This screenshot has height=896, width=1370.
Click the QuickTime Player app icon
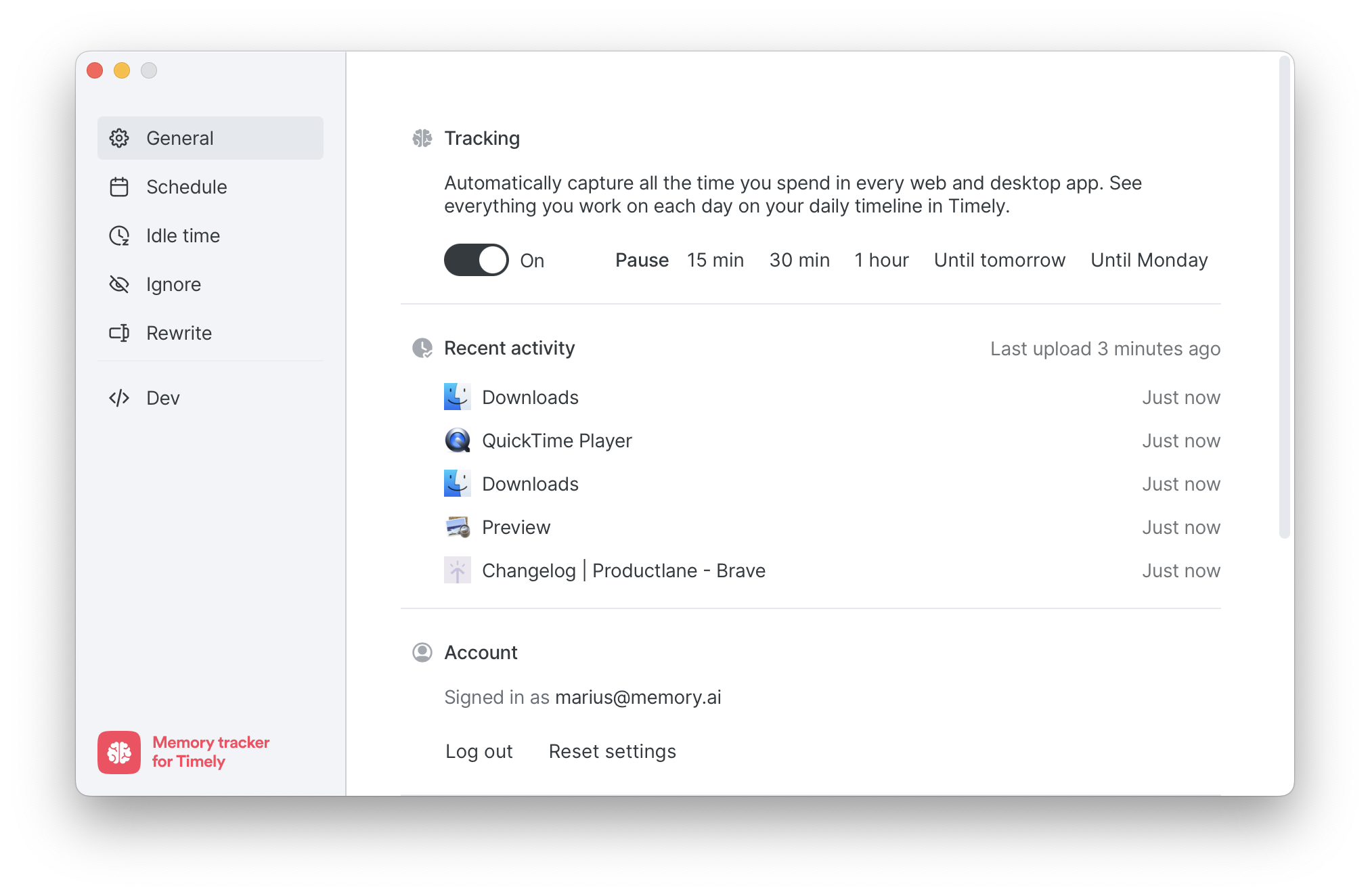pyautogui.click(x=458, y=441)
